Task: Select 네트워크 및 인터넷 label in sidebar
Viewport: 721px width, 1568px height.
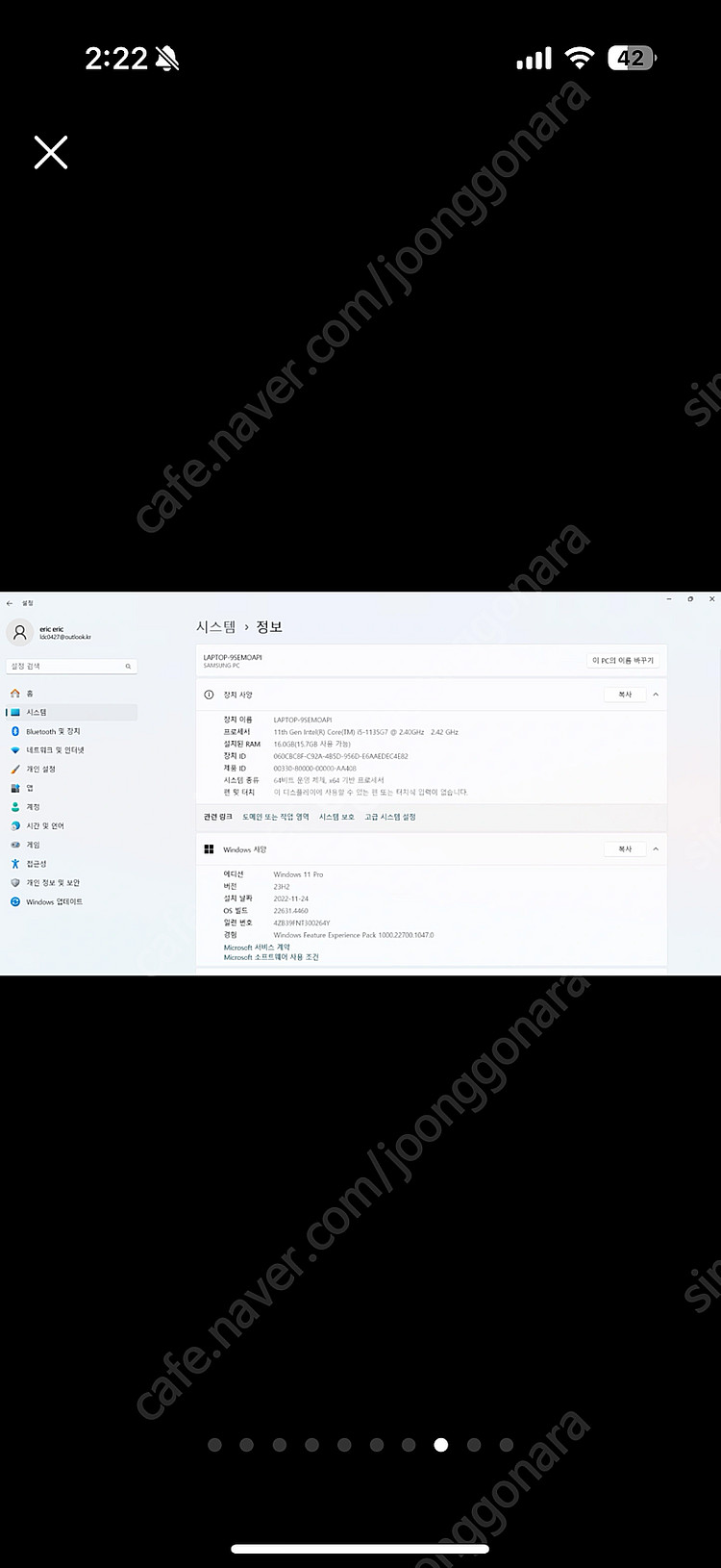Action: tap(55, 750)
